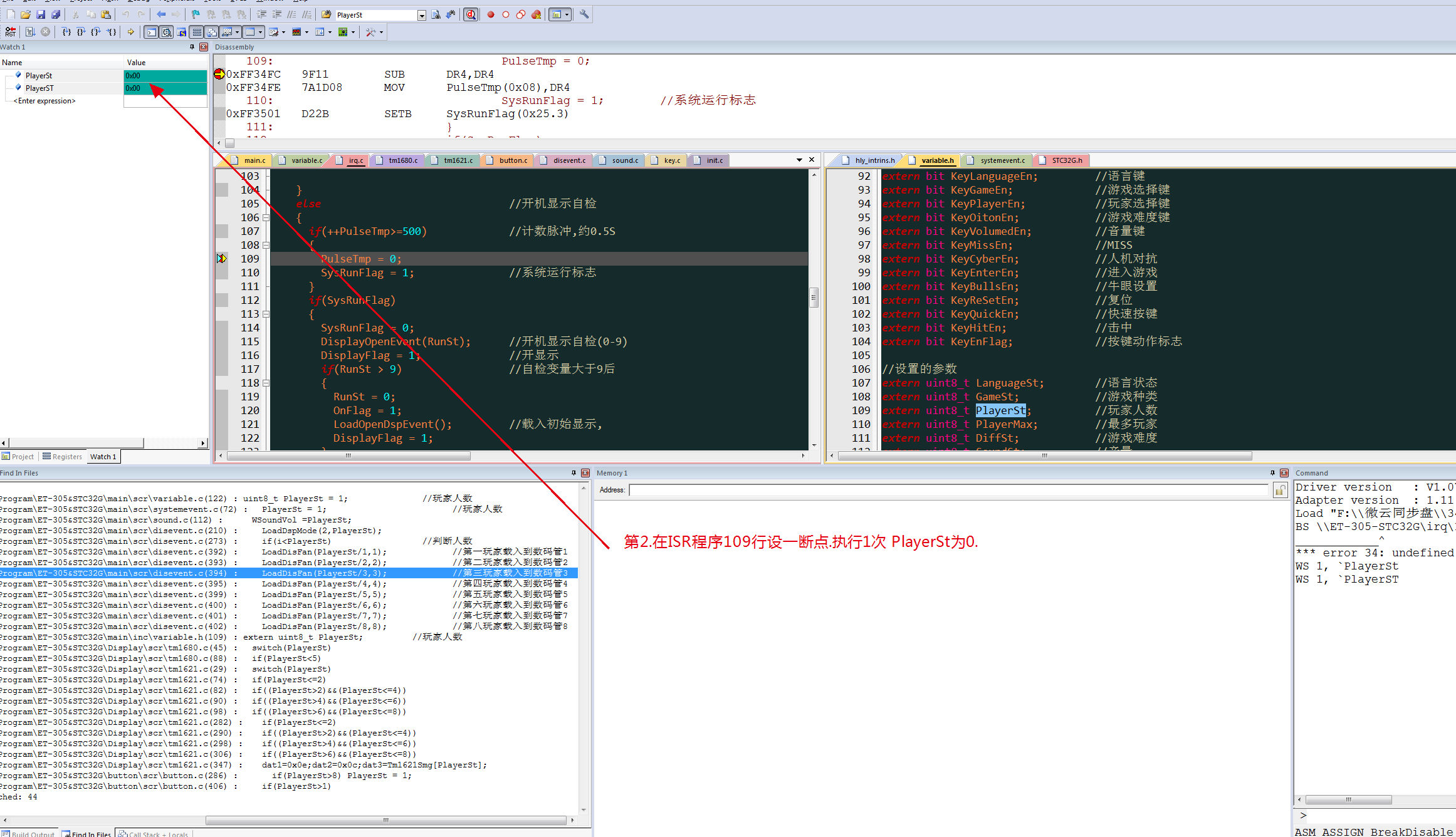Click the Insert/Remove Breakpoint red dot icon
Screen dimensions: 1456x837
coord(490,14)
